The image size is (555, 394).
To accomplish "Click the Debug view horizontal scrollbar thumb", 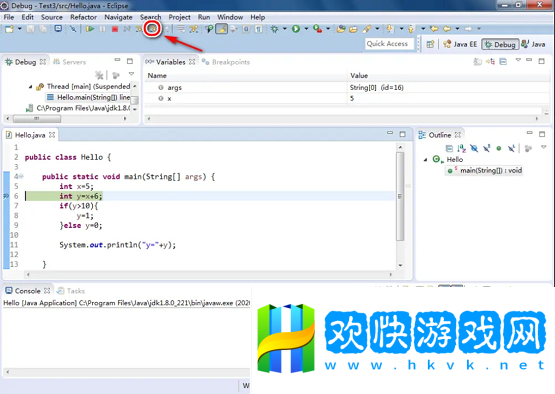I will 37,119.
